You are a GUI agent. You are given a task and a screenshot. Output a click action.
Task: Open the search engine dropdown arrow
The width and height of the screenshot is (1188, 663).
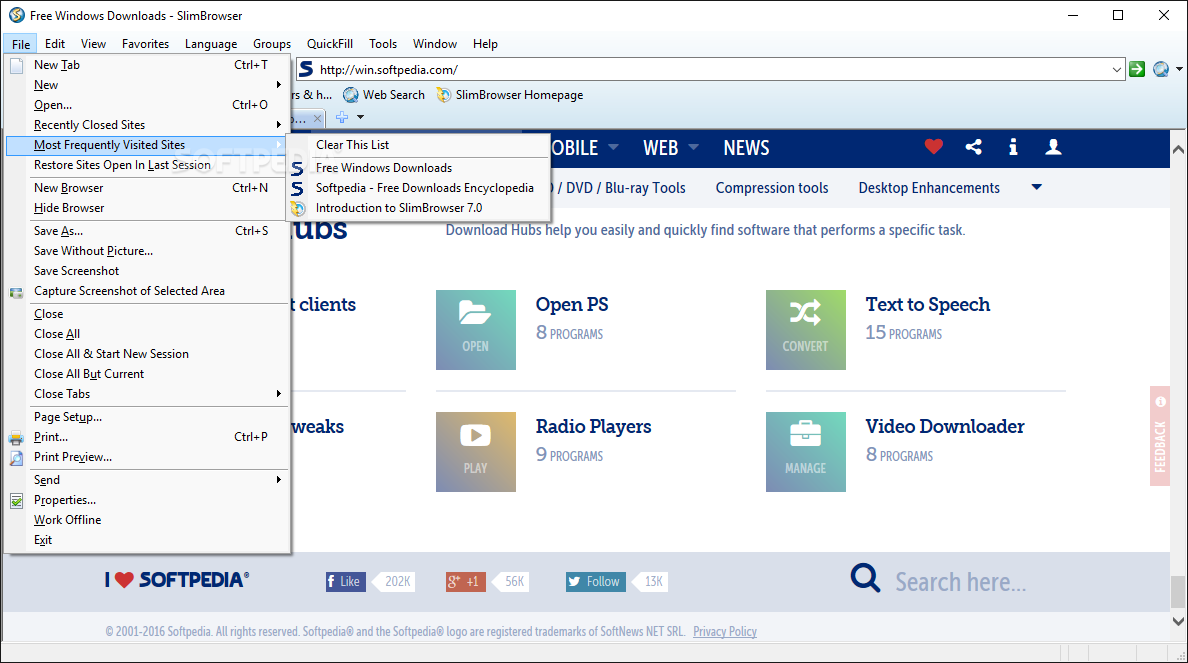click(1179, 70)
